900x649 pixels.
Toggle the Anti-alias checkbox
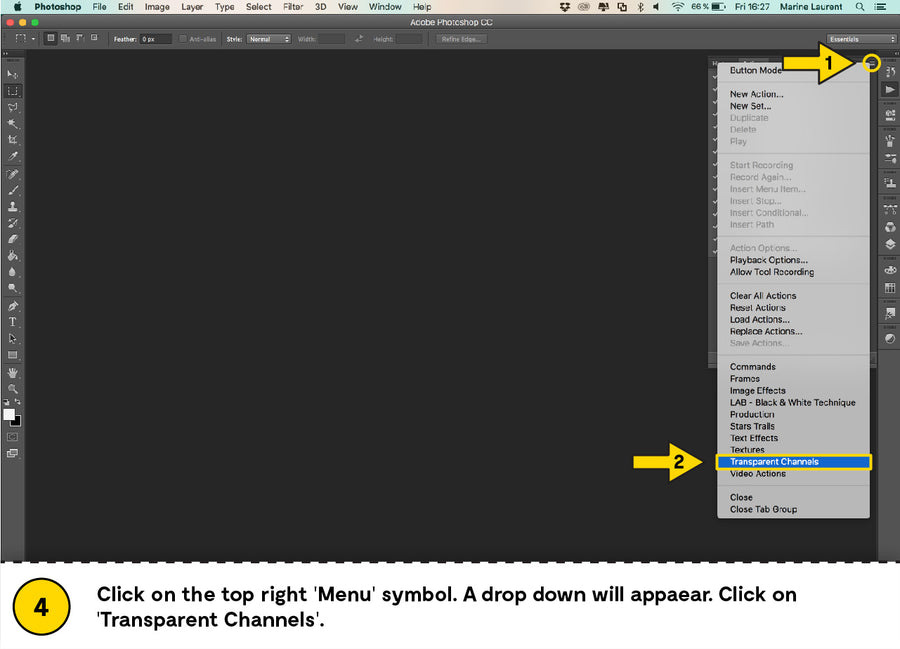pyautogui.click(x=183, y=39)
